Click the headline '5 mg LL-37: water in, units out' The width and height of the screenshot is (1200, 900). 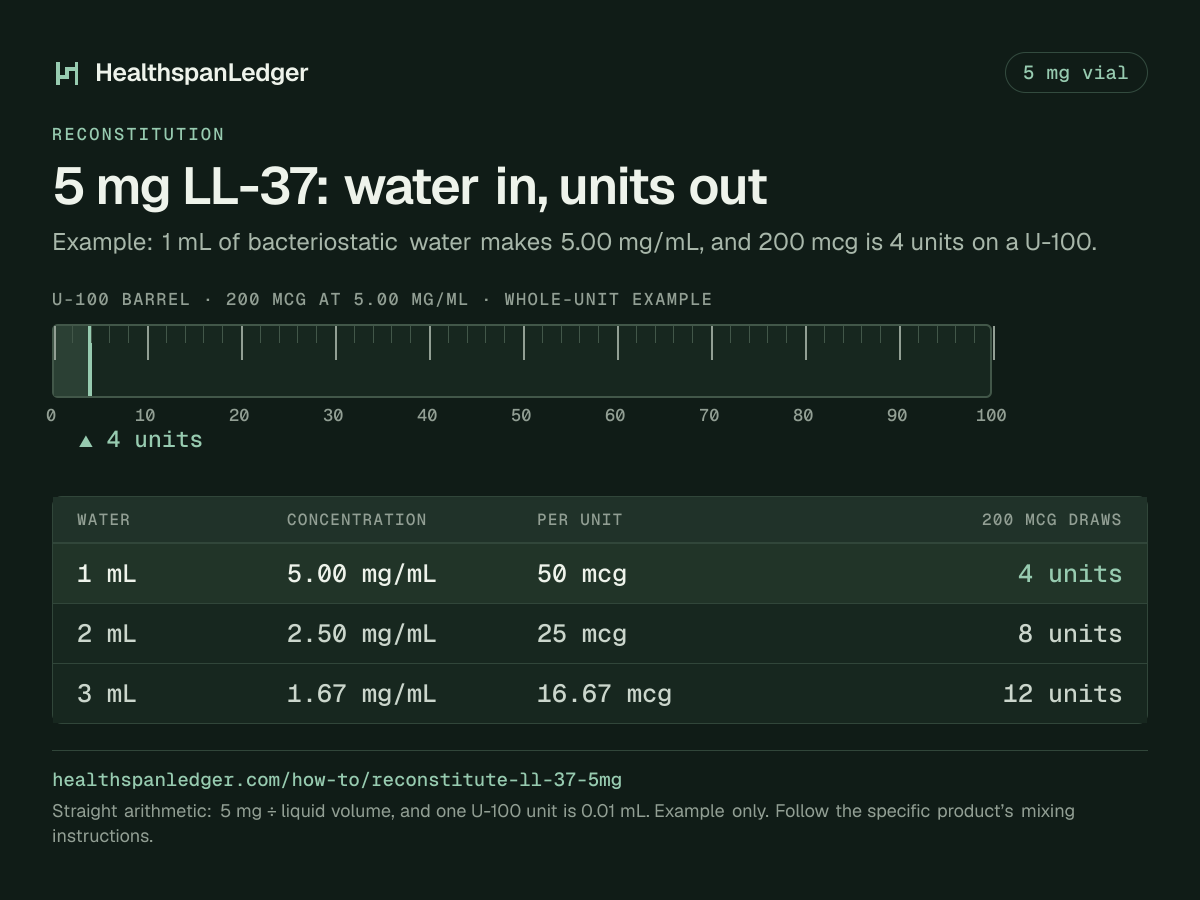point(410,187)
